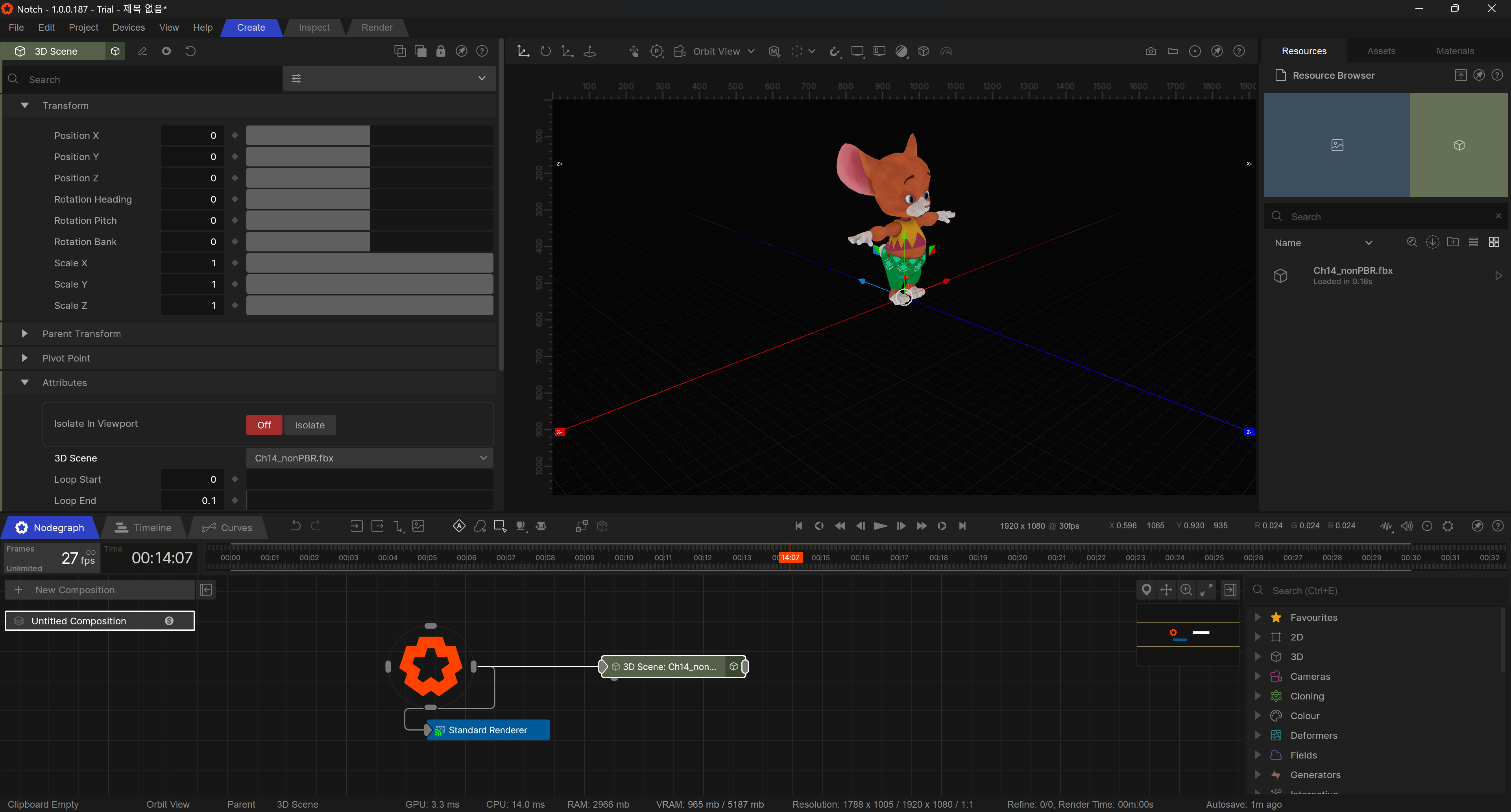This screenshot has width=1511, height=812.
Task: Click the lock icon in properties toolbar
Action: 441,52
